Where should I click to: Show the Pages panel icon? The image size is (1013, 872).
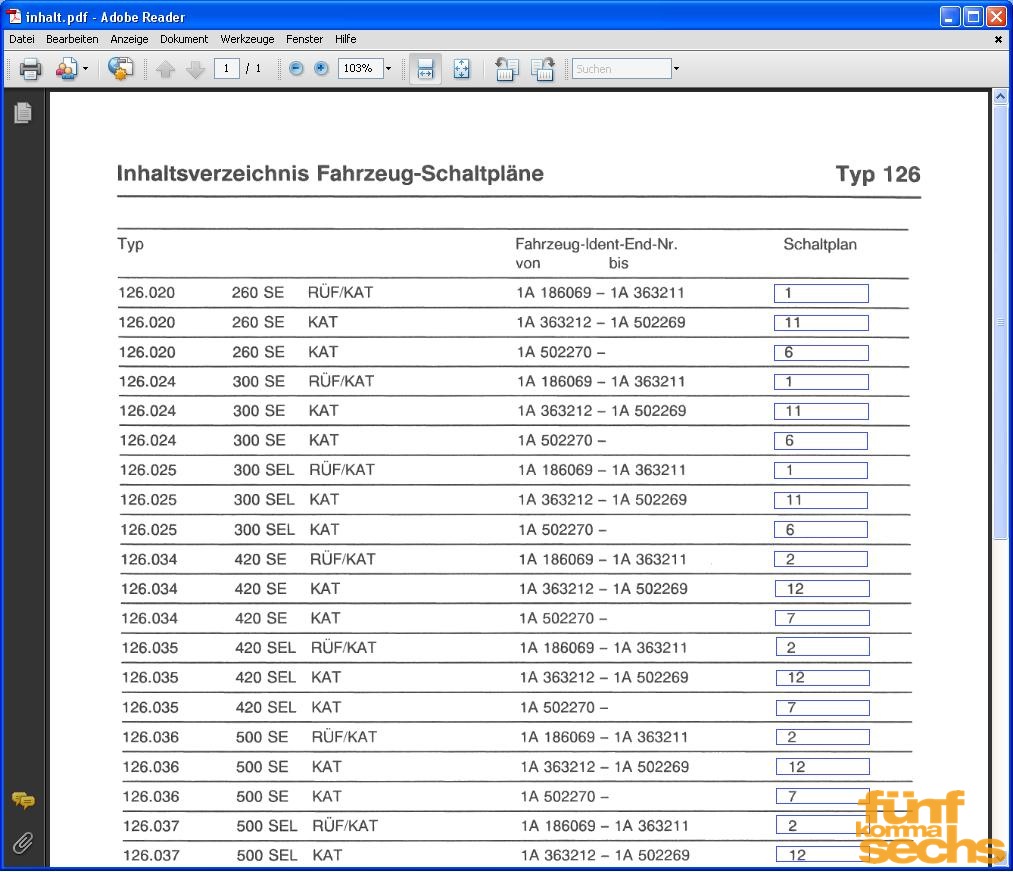pos(23,113)
